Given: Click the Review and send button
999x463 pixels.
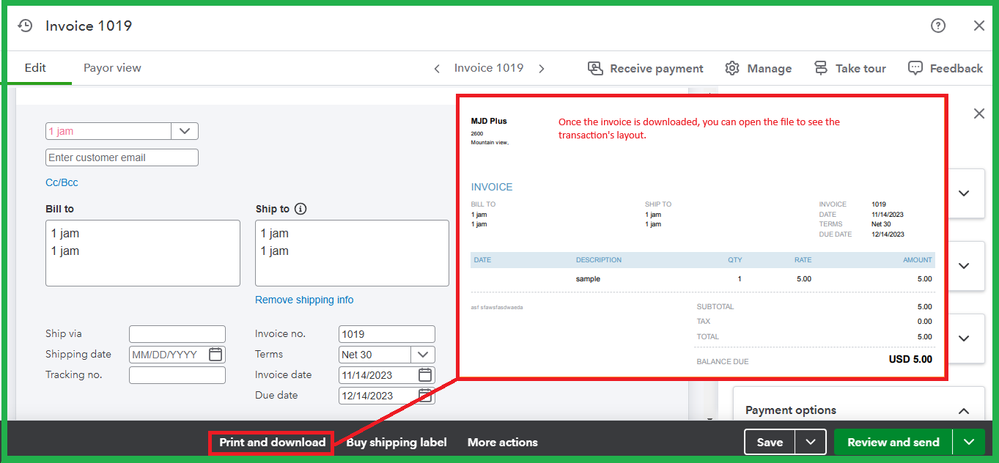Looking at the screenshot, I should click(893, 442).
